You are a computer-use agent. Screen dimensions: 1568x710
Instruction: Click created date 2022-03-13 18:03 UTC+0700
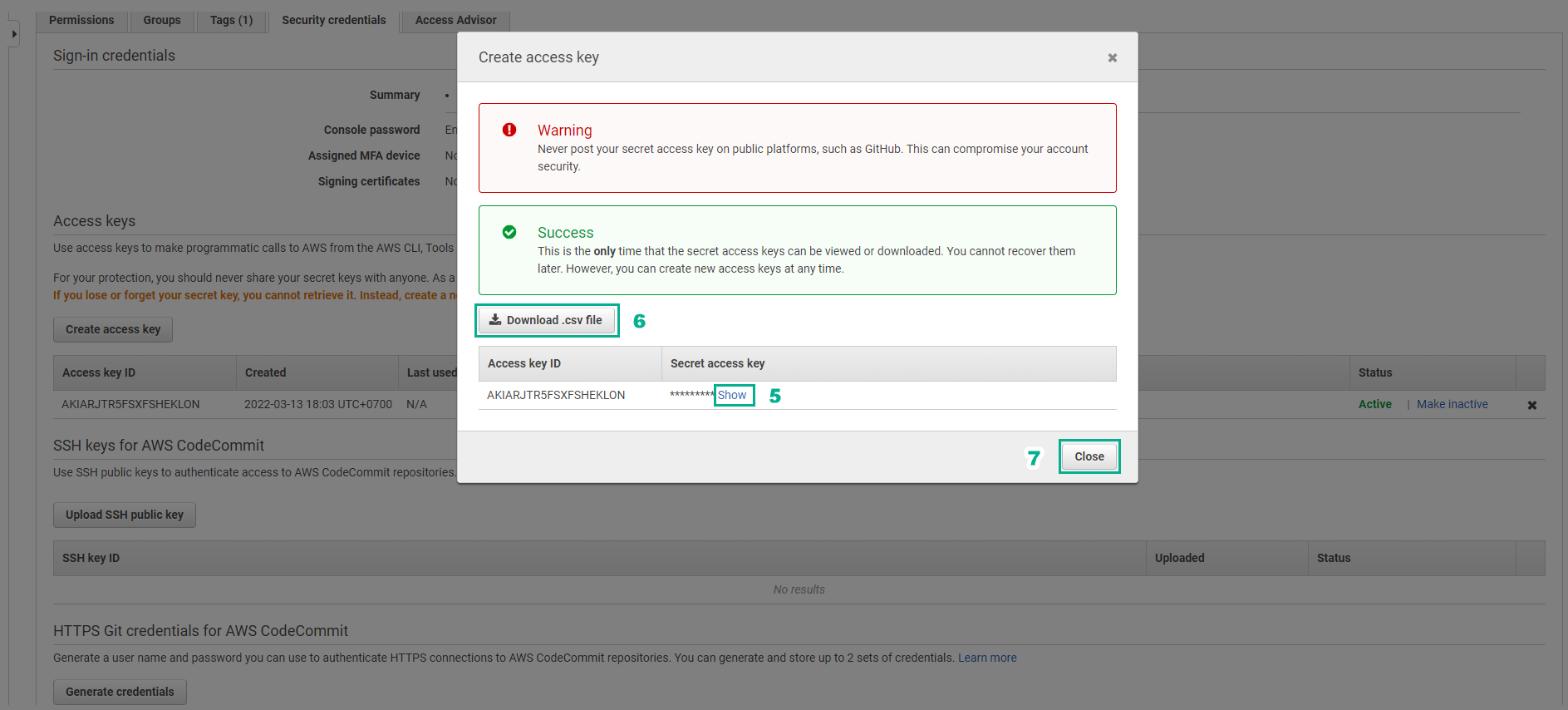click(318, 404)
